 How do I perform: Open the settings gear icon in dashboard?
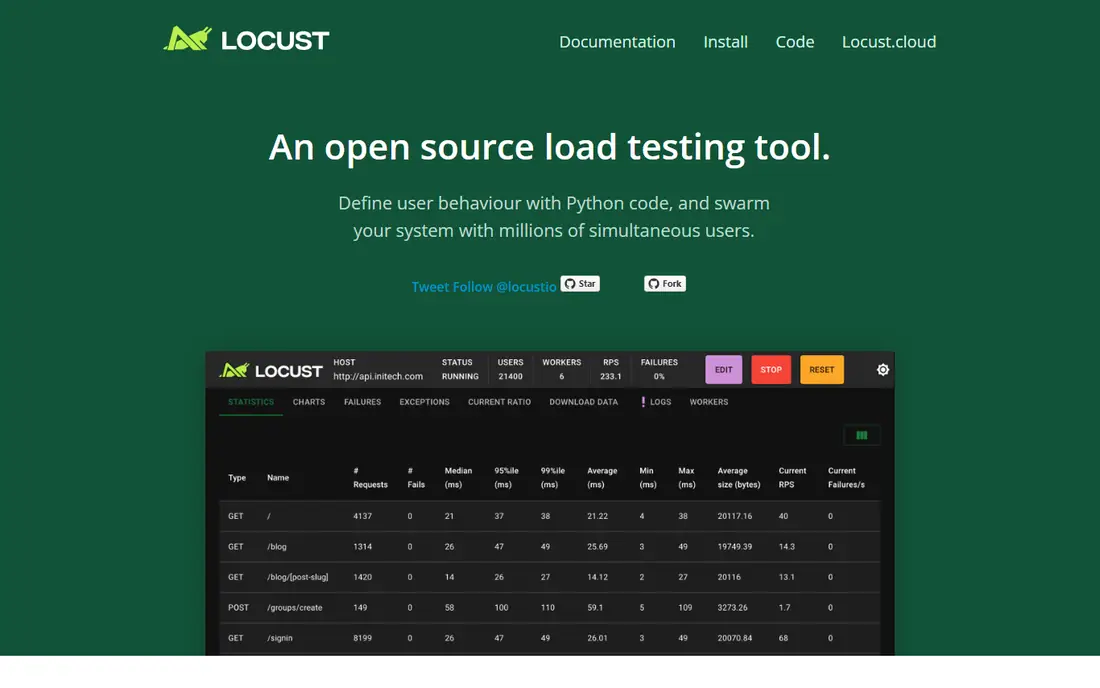pos(883,370)
